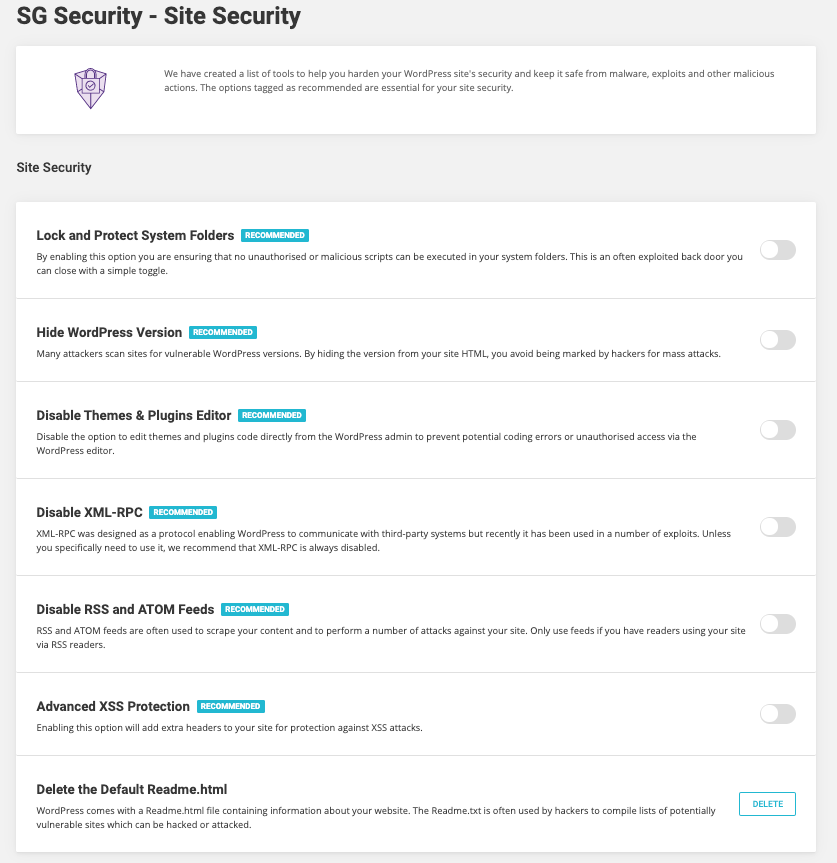Click the Hide WordPress Version title text

109,333
